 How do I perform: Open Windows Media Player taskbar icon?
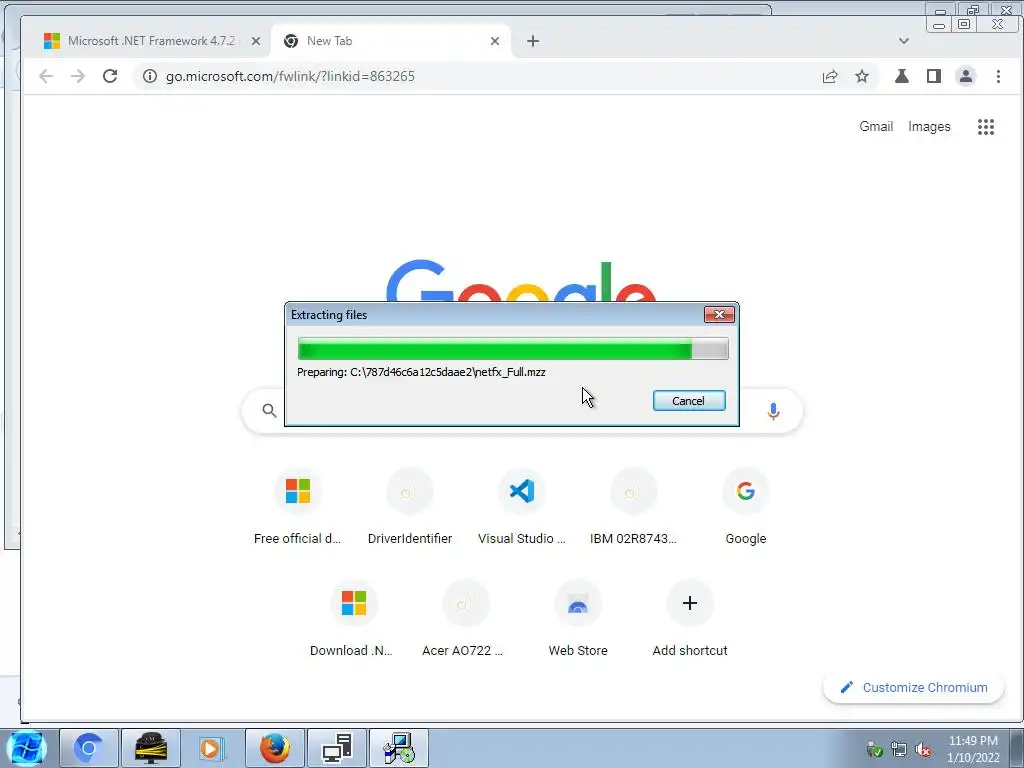(212, 748)
